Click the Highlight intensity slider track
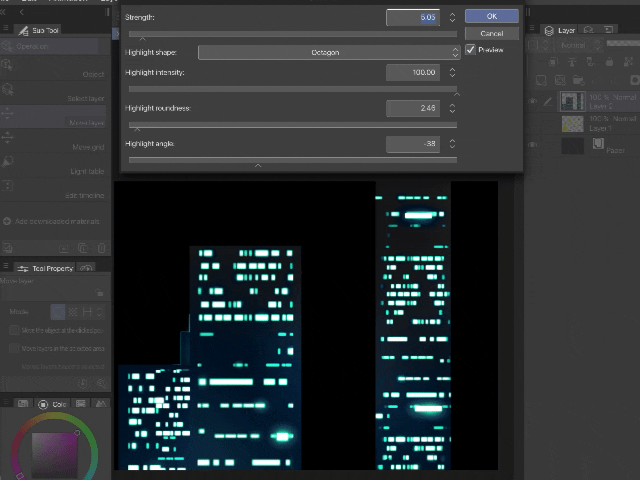This screenshot has width=640, height=480. click(290, 89)
